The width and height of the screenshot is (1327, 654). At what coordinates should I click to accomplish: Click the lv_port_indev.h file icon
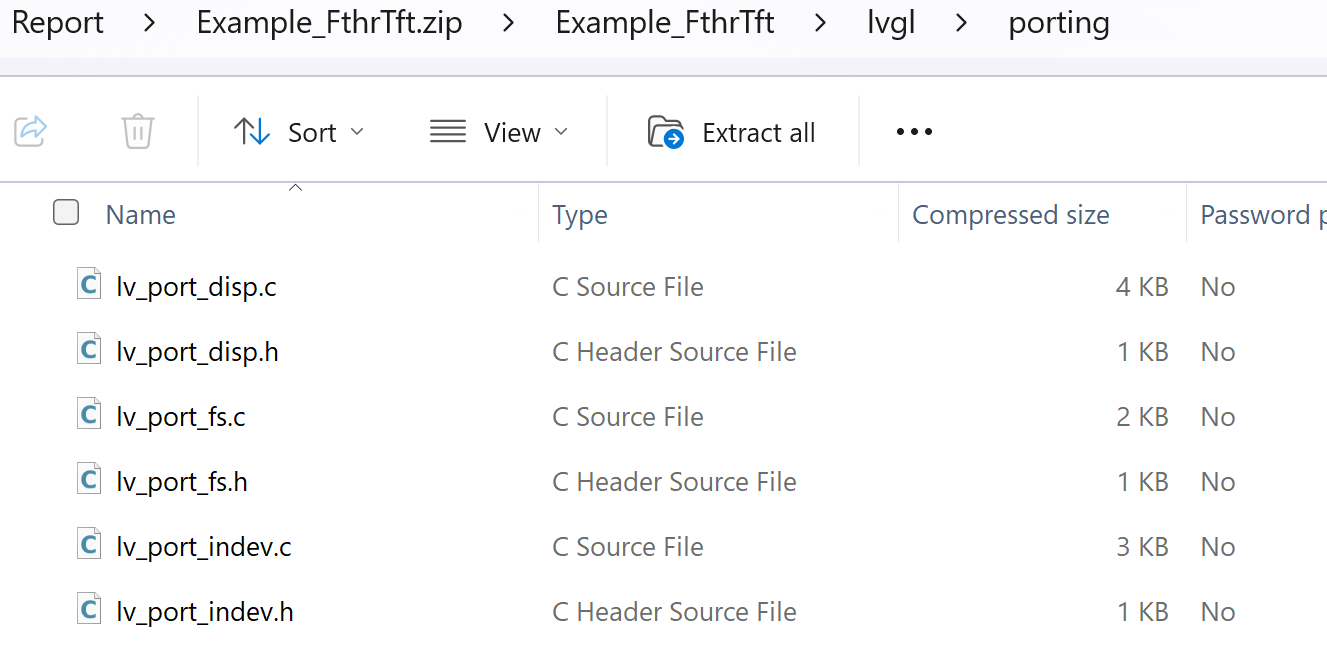tap(89, 610)
